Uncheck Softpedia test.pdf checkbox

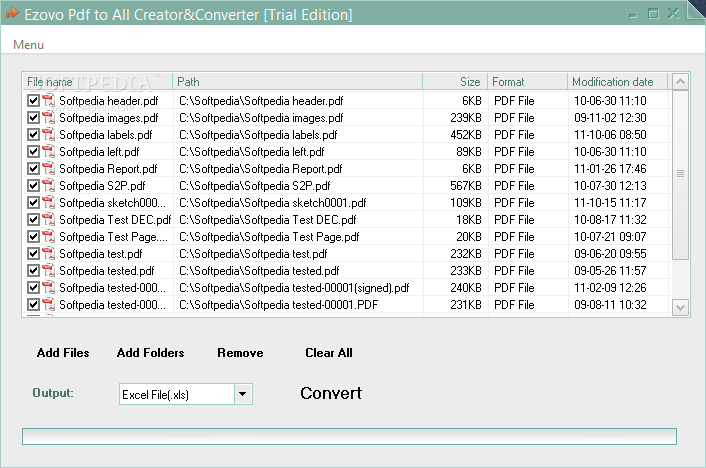coord(33,254)
